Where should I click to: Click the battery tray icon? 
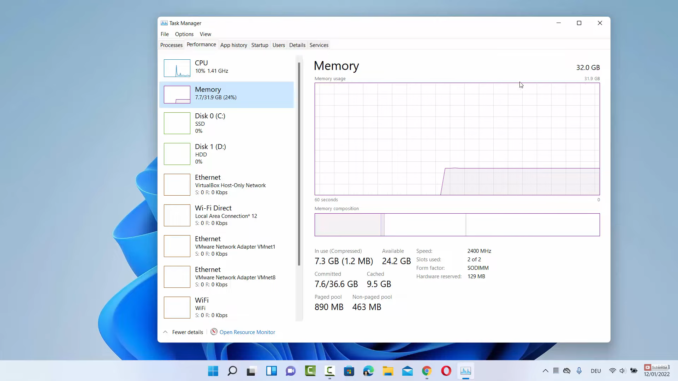[x=634, y=371]
